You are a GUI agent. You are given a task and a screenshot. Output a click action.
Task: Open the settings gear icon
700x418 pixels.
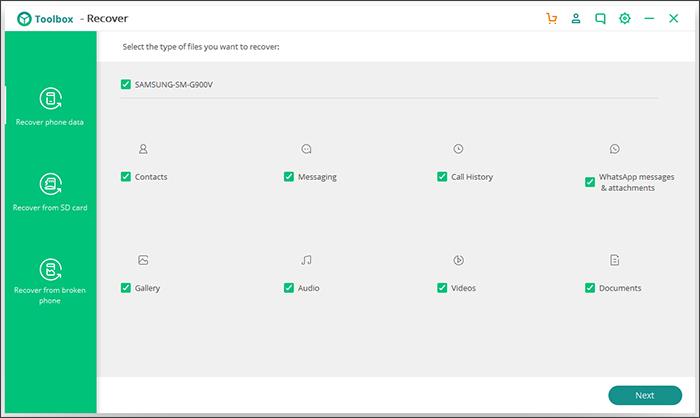[625, 18]
